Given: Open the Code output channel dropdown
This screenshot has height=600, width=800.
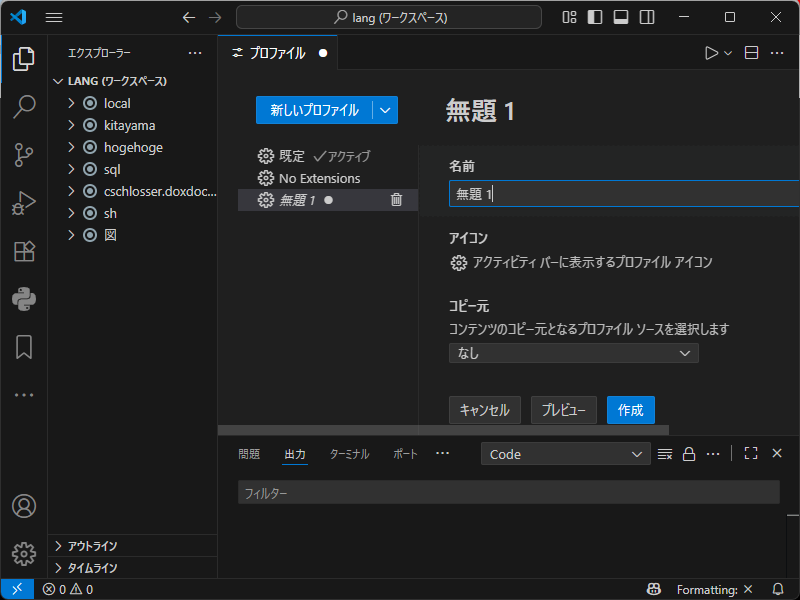Looking at the screenshot, I should click(566, 454).
